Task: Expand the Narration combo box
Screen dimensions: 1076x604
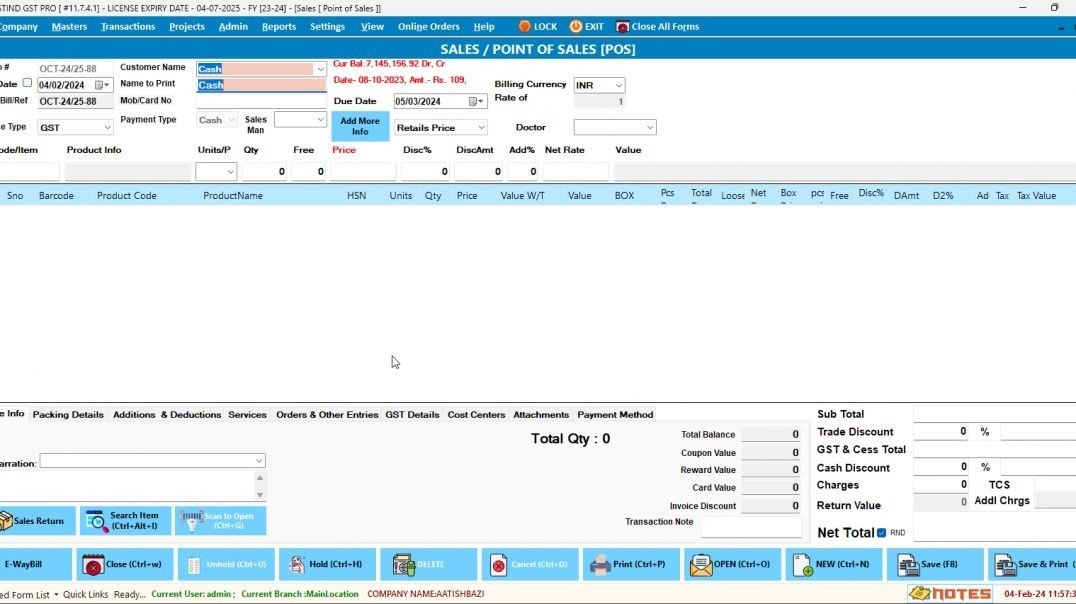Action: 260,460
